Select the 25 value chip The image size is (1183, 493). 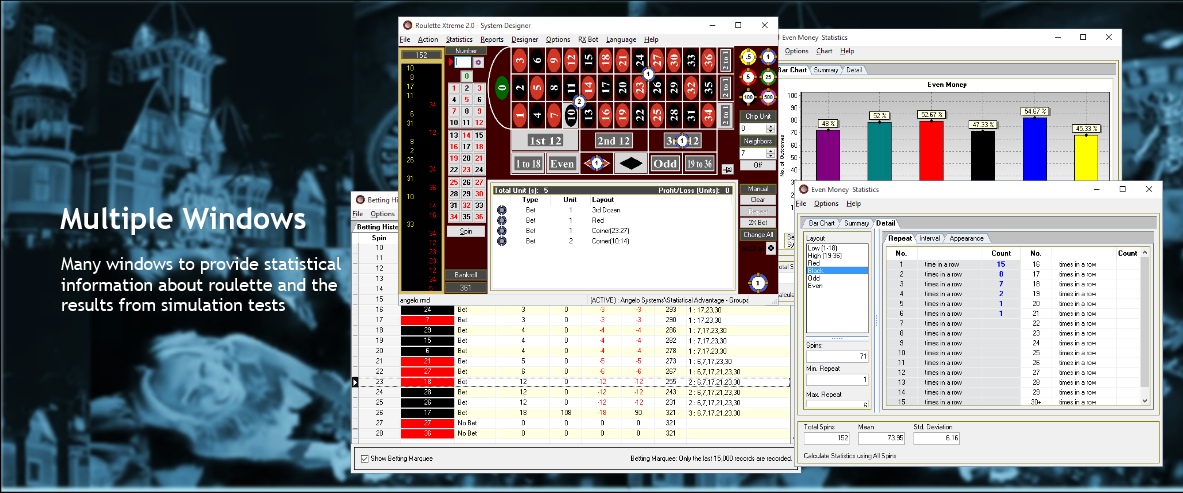[x=768, y=76]
